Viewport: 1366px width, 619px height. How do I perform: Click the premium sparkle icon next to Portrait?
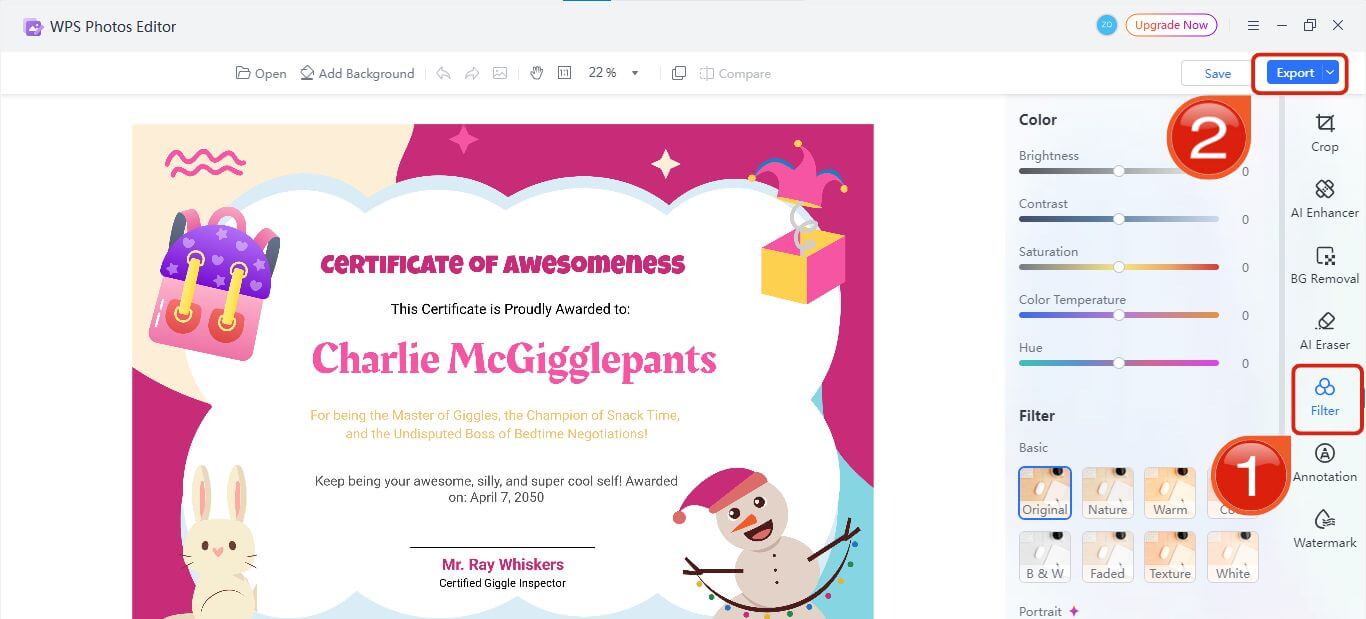pyautogui.click(x=1074, y=611)
